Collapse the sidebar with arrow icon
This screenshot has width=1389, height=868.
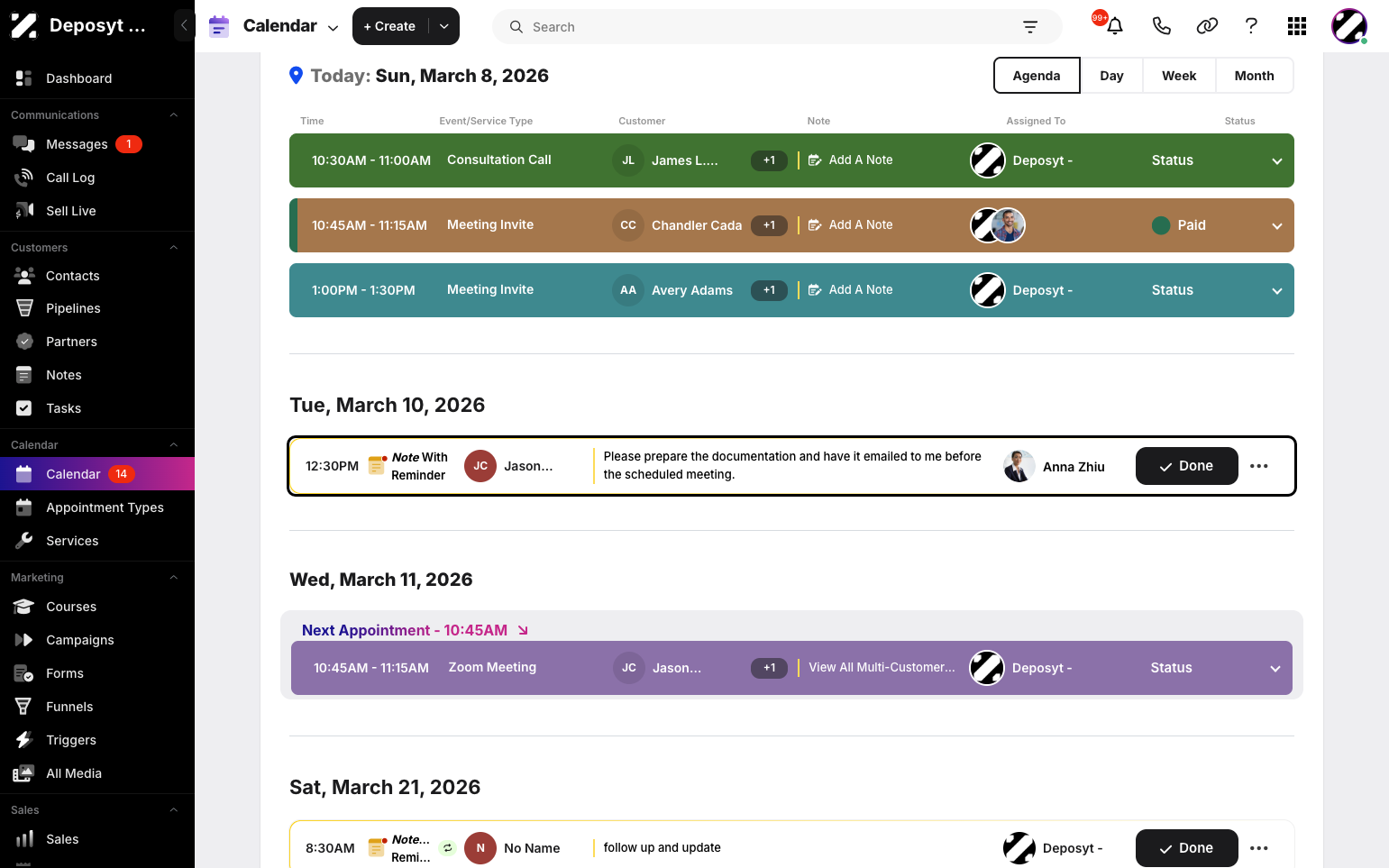pyautogui.click(x=184, y=25)
